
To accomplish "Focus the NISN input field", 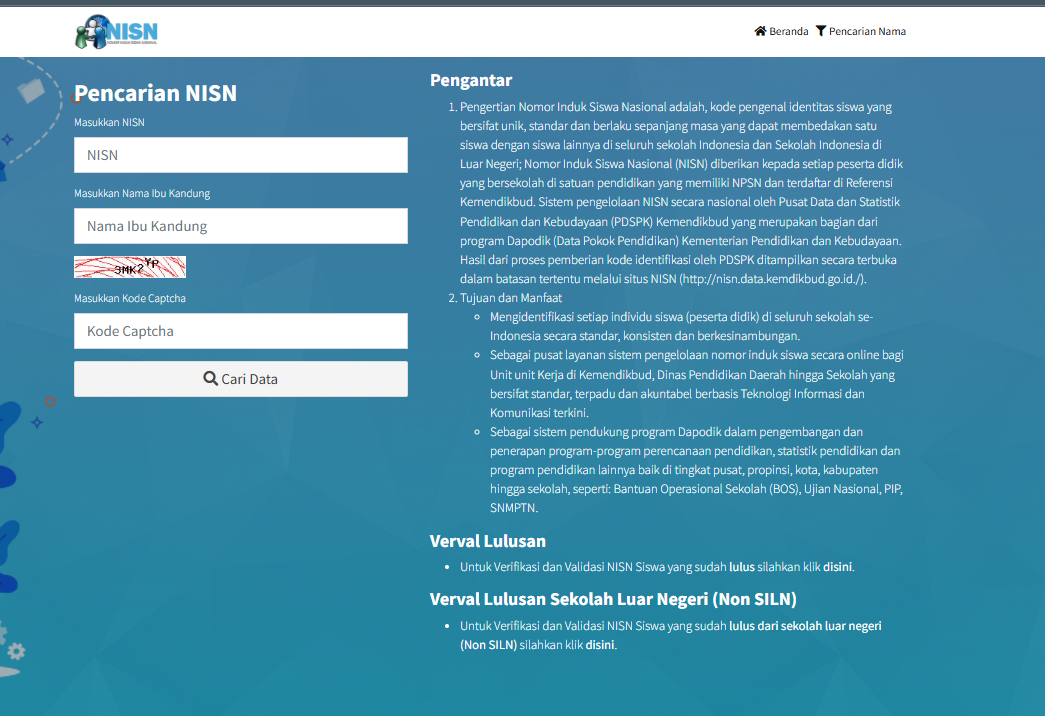I will [x=240, y=155].
